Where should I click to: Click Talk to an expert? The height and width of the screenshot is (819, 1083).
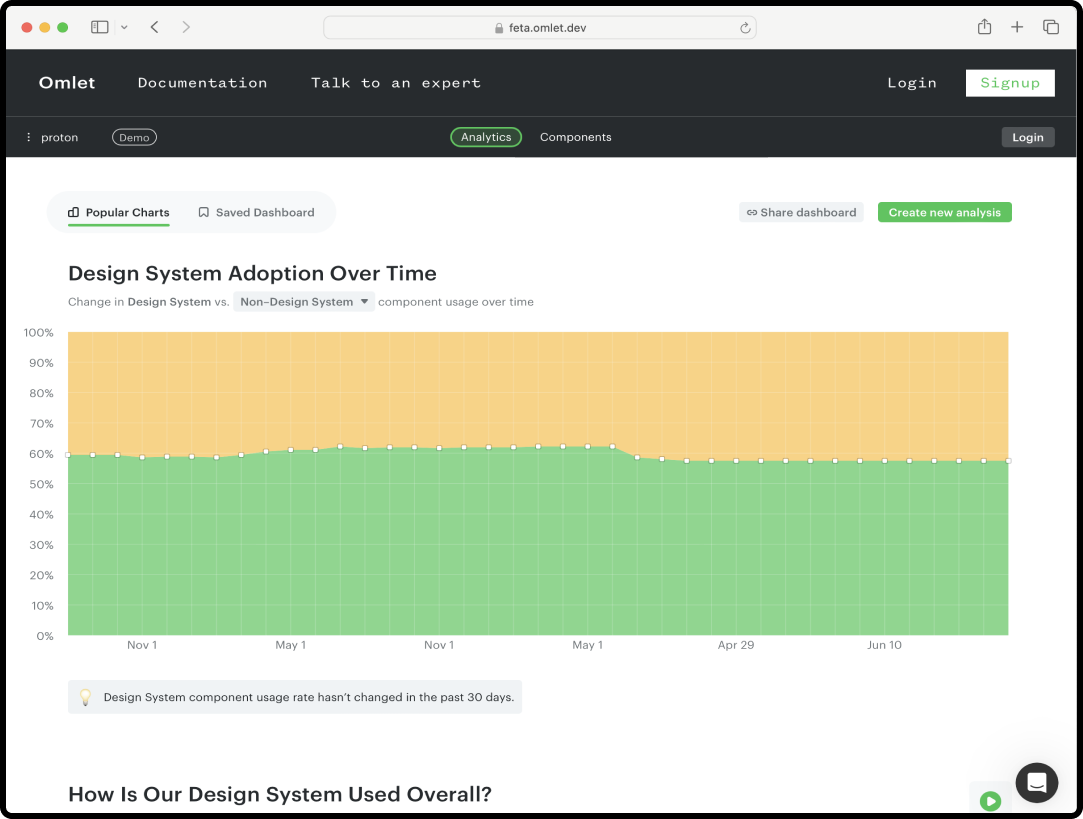(396, 83)
